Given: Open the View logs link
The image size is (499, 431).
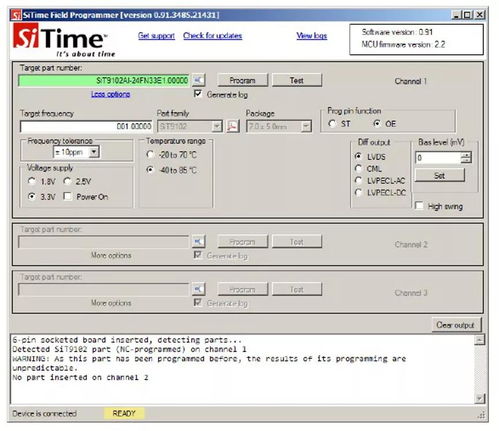Looking at the screenshot, I should pos(312,36).
